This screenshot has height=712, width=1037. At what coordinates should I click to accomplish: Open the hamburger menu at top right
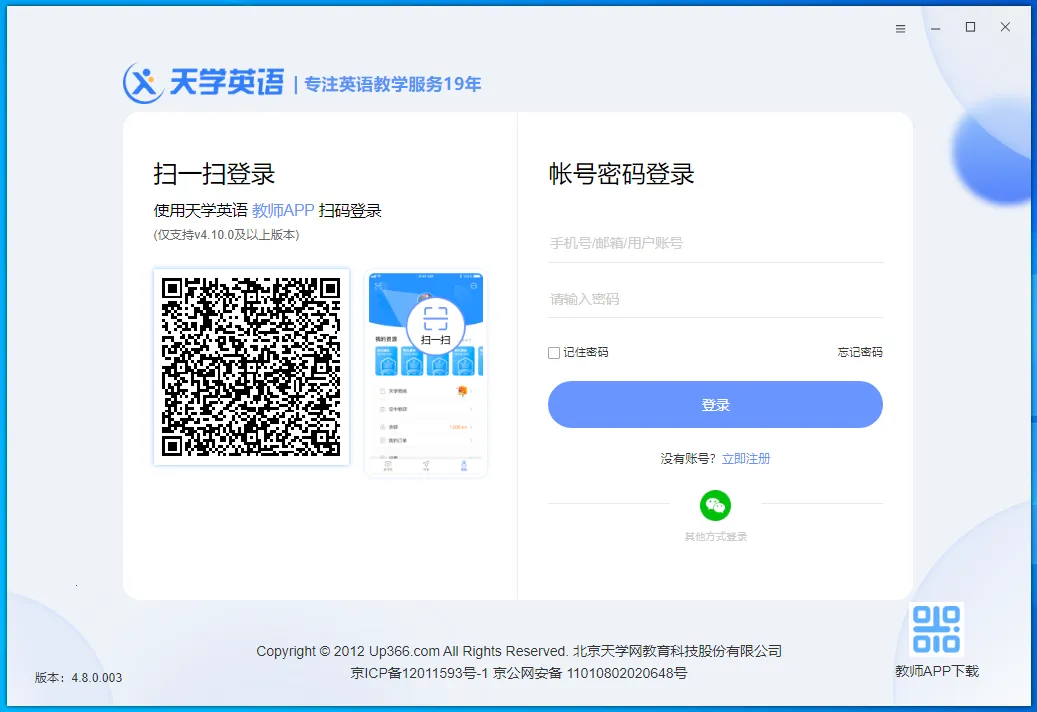point(899,28)
